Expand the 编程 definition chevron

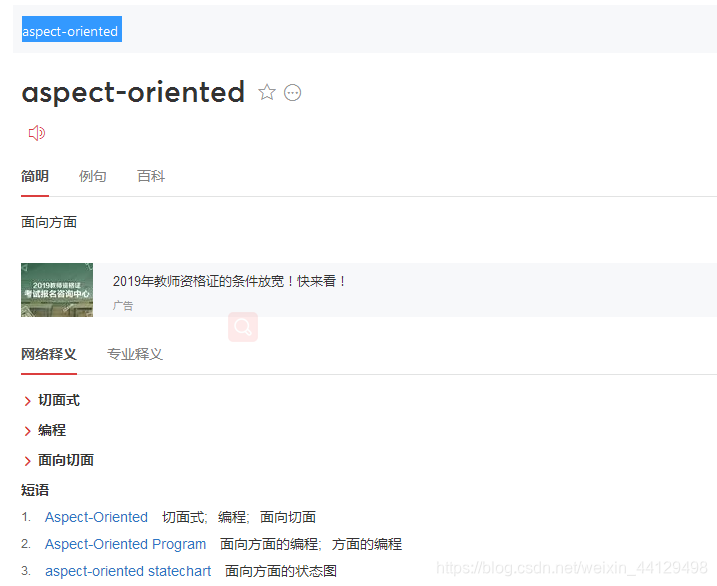pyautogui.click(x=27, y=431)
